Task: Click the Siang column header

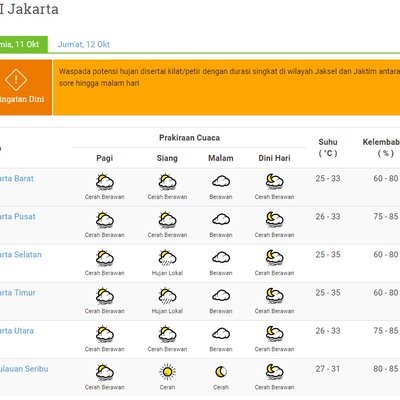Action: pyautogui.click(x=167, y=158)
